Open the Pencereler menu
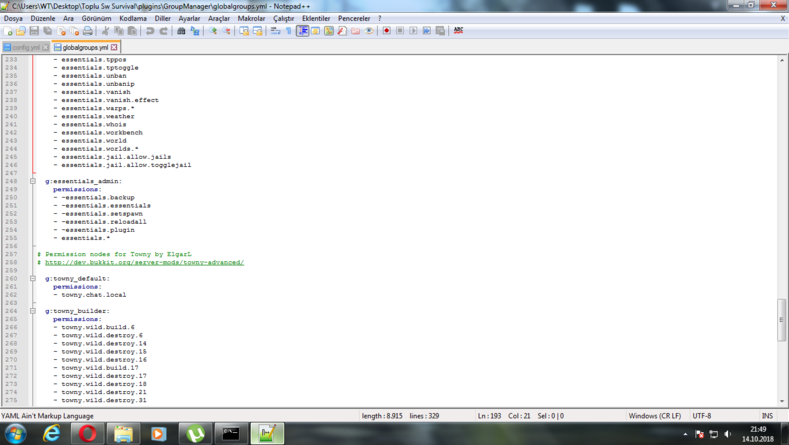 354,18
